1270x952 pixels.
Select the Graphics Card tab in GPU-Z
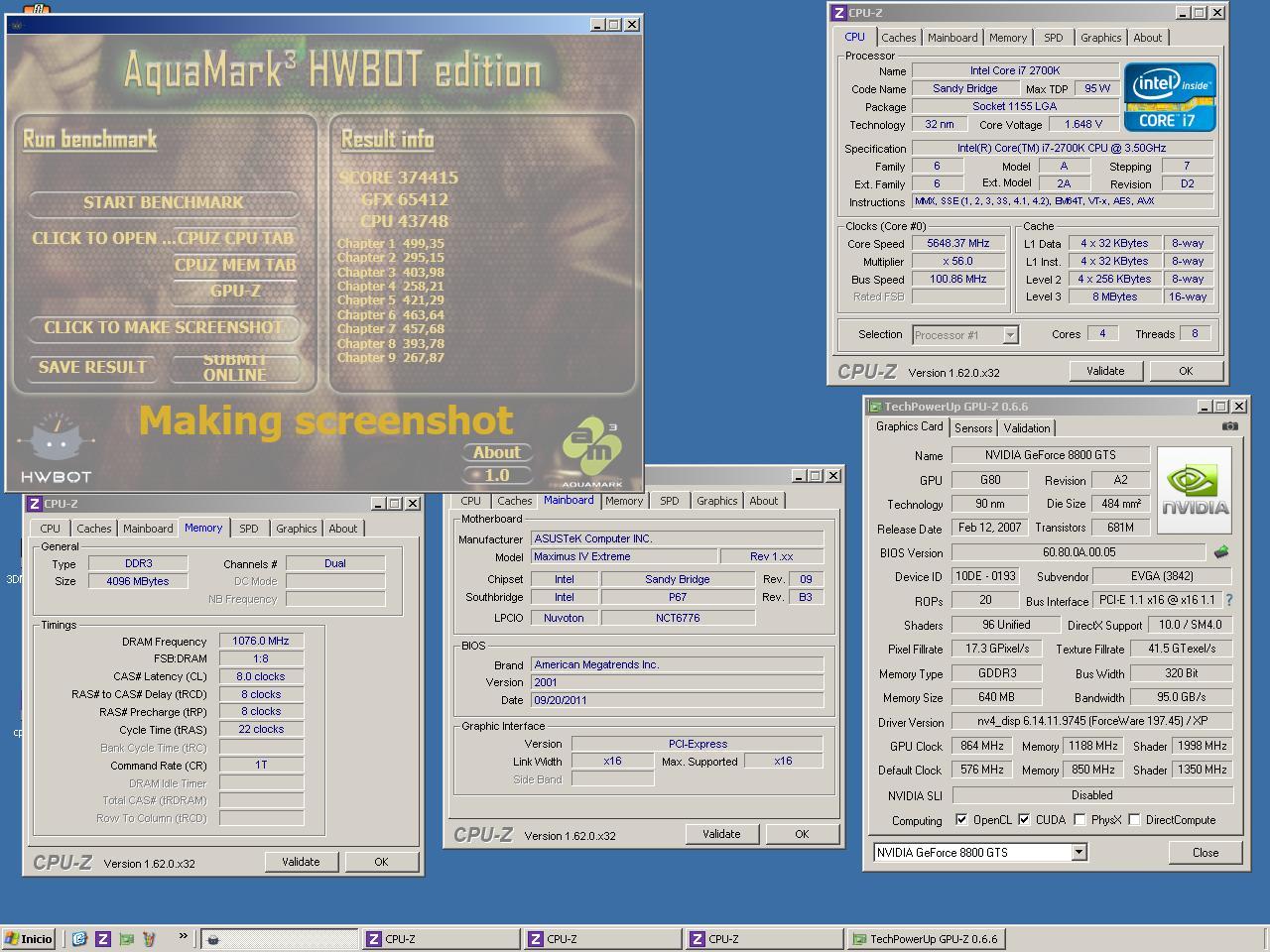(x=910, y=426)
